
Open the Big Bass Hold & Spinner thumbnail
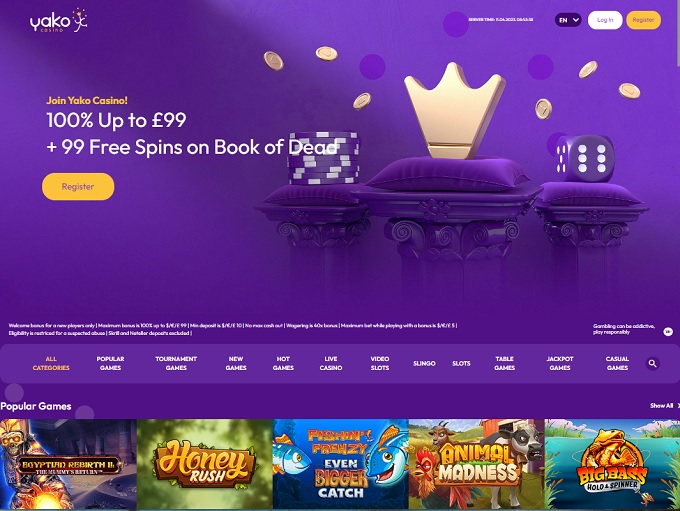[612, 464]
